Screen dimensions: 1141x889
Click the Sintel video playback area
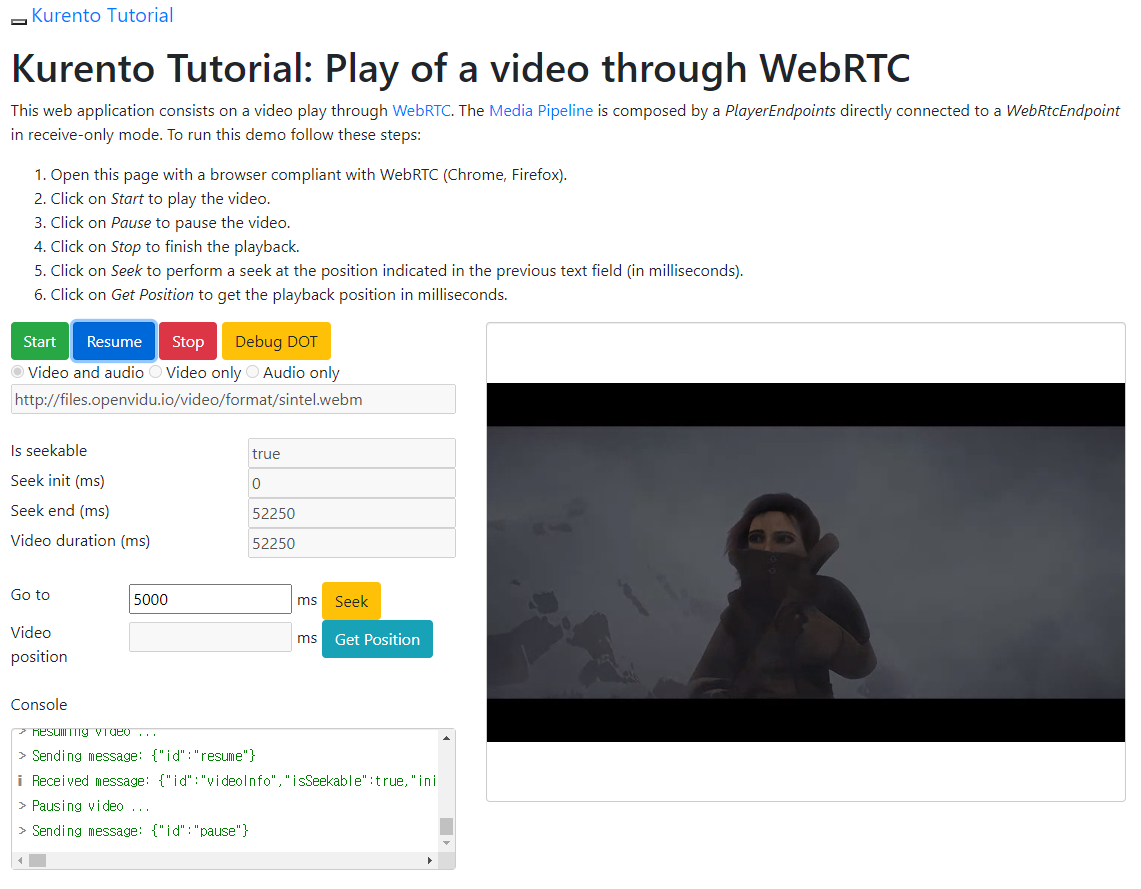[x=806, y=562]
